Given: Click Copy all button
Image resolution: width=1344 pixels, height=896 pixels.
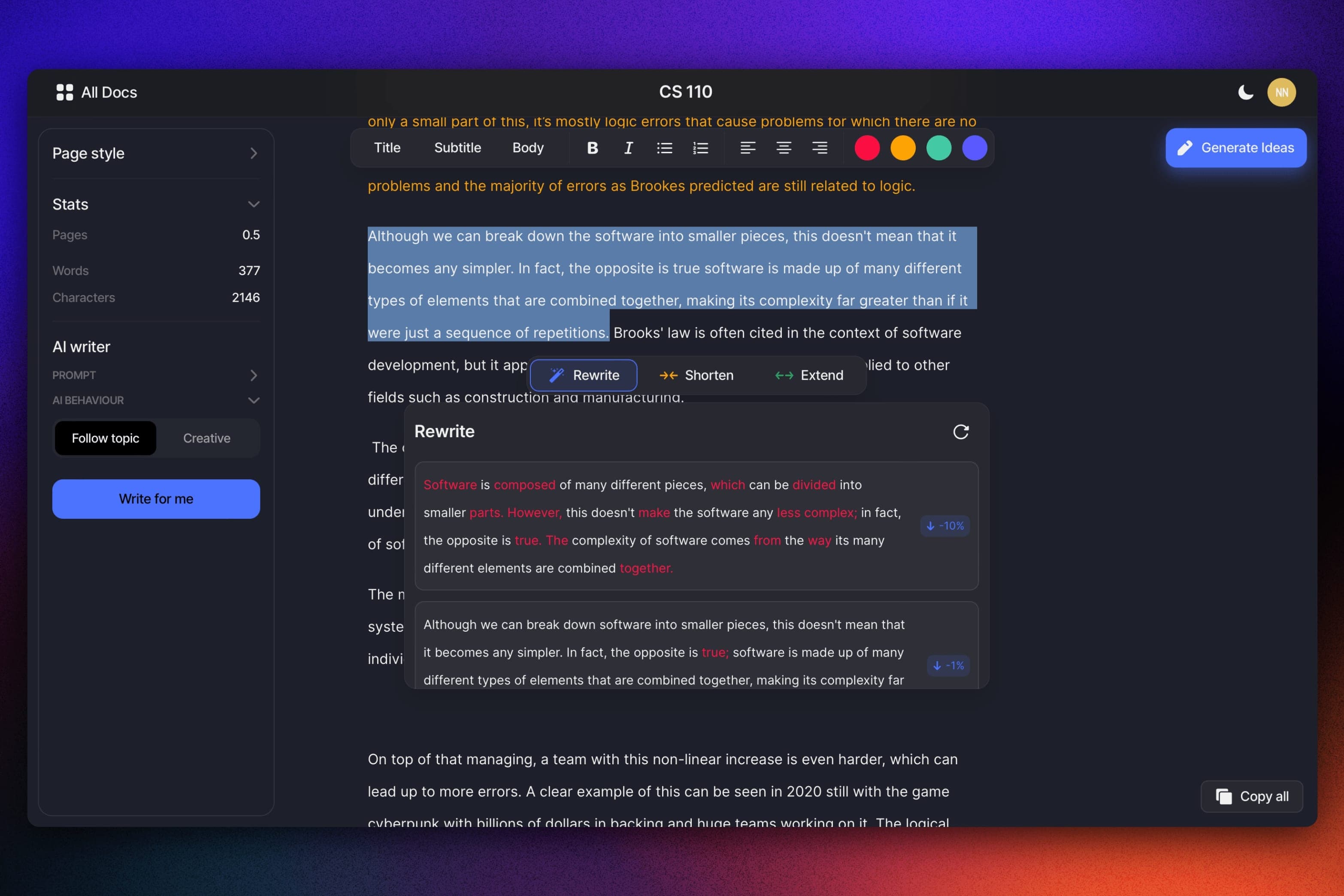Looking at the screenshot, I should click(1252, 796).
